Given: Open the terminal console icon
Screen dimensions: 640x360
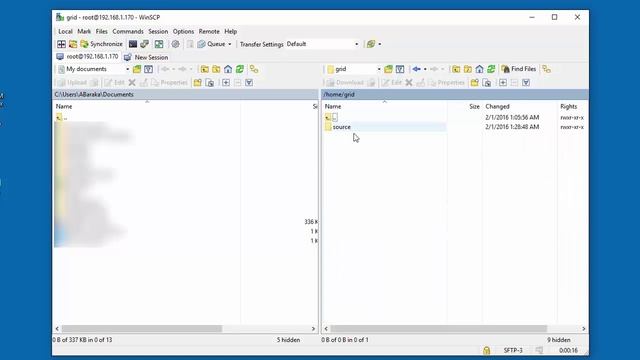Looking at the screenshot, I should (133, 44).
